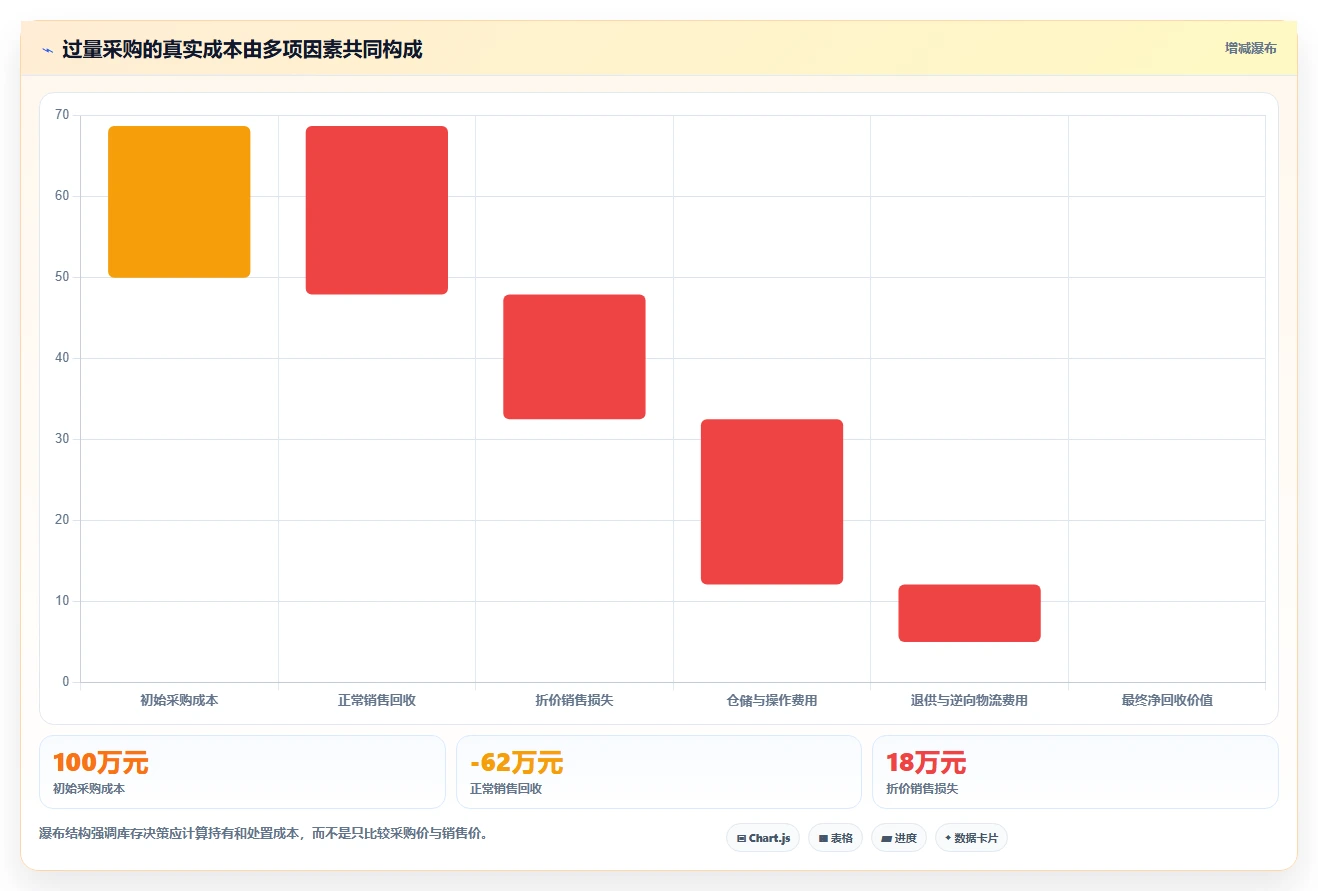The height and width of the screenshot is (891, 1318).
Task: Click the orange 初始采购成本 bar
Action: point(179,202)
